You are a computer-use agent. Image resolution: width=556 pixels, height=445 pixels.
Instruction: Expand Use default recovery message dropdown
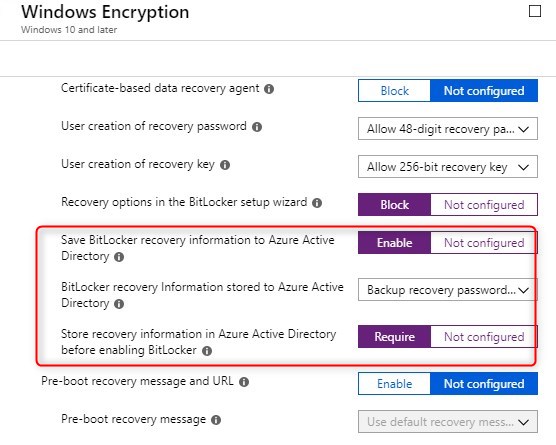(x=448, y=422)
